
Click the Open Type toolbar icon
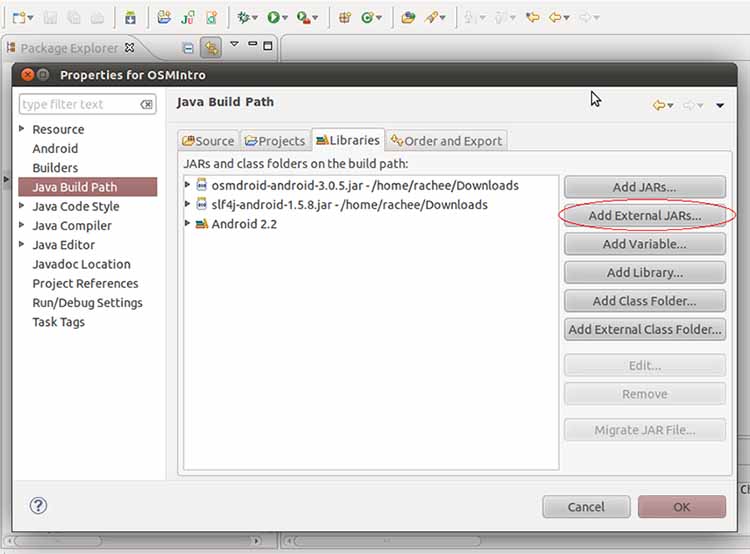(x=408, y=18)
